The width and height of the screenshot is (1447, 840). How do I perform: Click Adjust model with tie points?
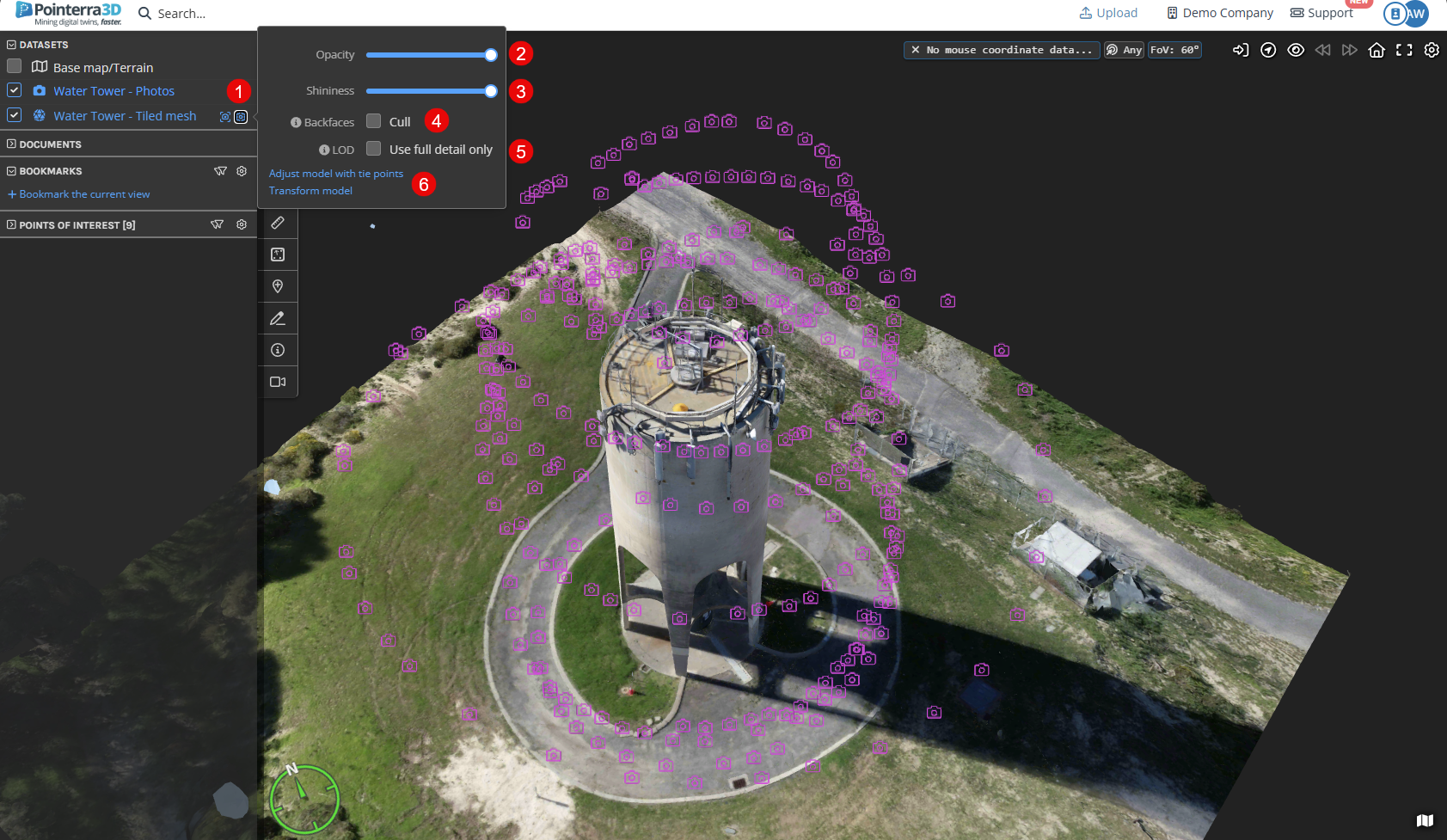pos(336,174)
